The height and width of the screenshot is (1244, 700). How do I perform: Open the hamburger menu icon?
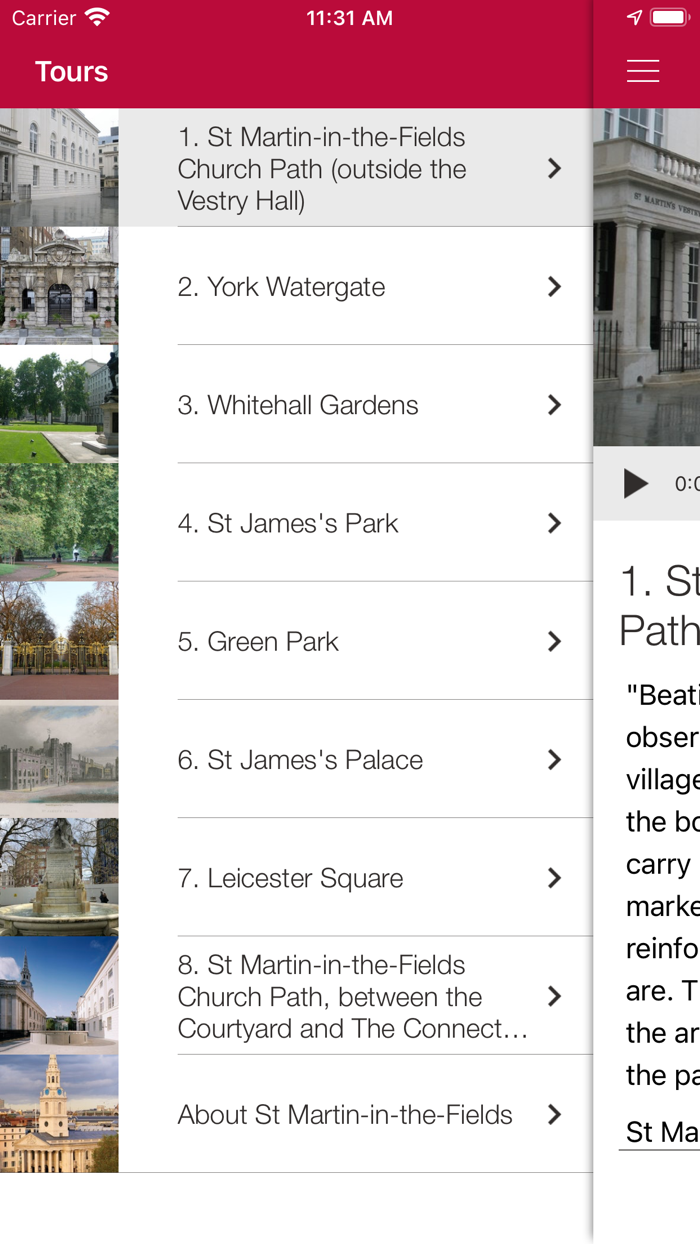(x=642, y=71)
